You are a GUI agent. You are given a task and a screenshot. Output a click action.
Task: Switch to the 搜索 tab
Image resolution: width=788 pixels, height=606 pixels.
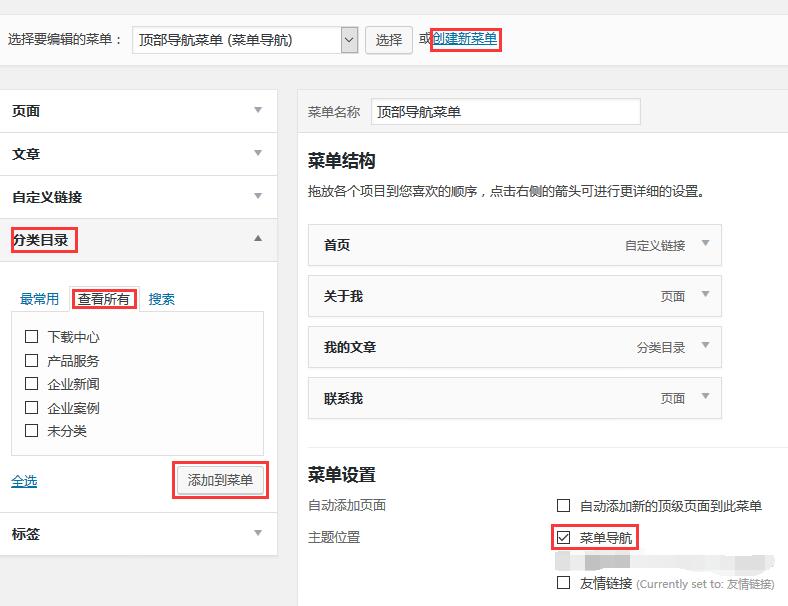162,299
